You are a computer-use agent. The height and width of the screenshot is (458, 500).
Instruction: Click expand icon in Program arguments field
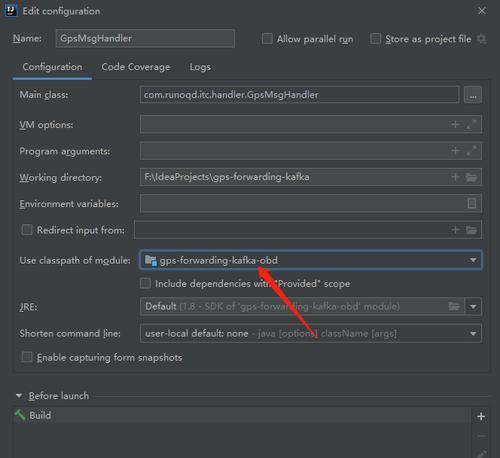[471, 151]
